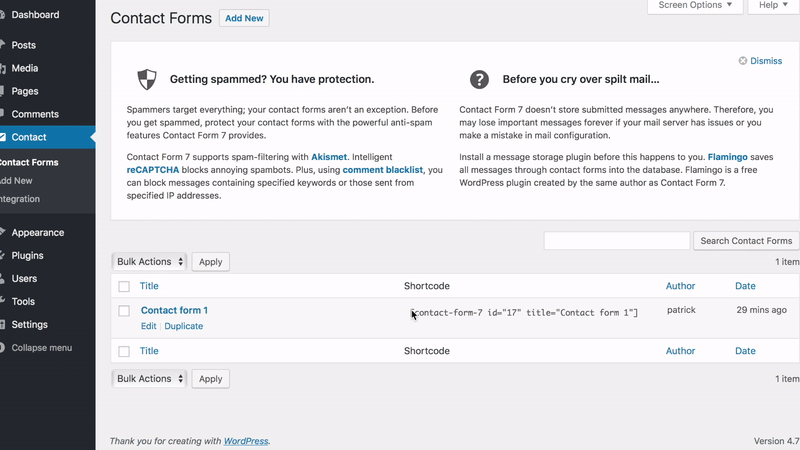Sort by Title column header
This screenshot has width=800, height=450.
149,286
